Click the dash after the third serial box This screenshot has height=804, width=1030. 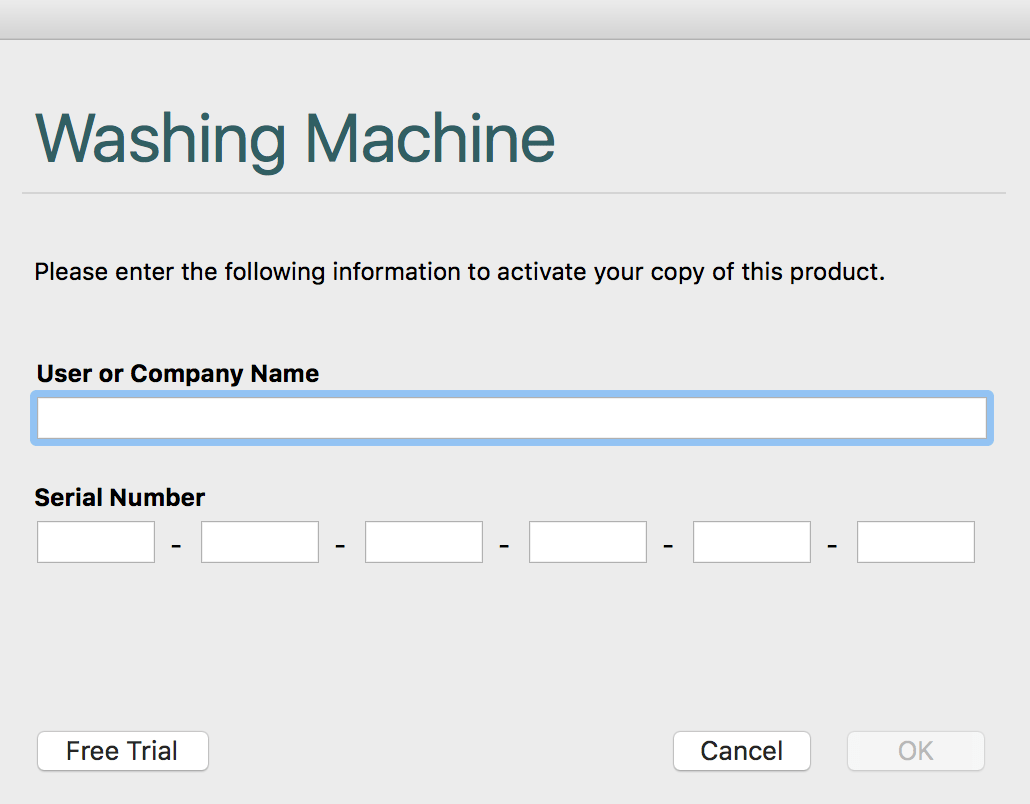(x=505, y=546)
